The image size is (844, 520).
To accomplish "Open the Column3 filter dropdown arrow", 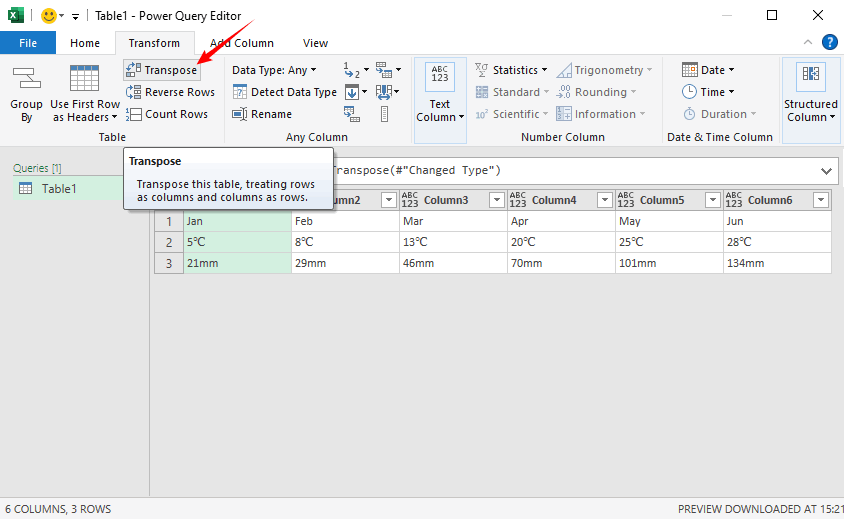I will click(x=497, y=200).
